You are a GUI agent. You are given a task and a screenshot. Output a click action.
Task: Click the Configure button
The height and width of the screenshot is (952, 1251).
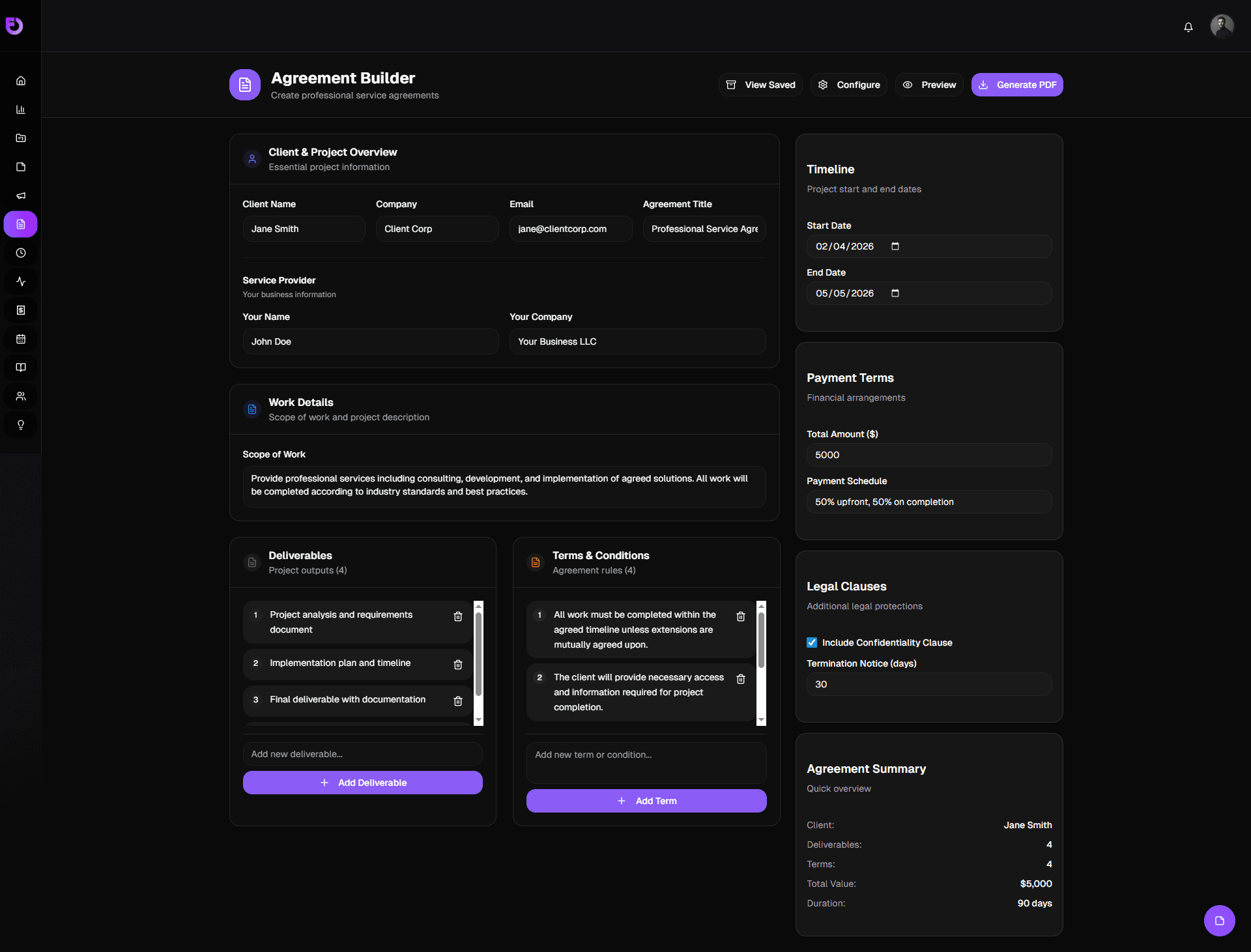point(849,85)
